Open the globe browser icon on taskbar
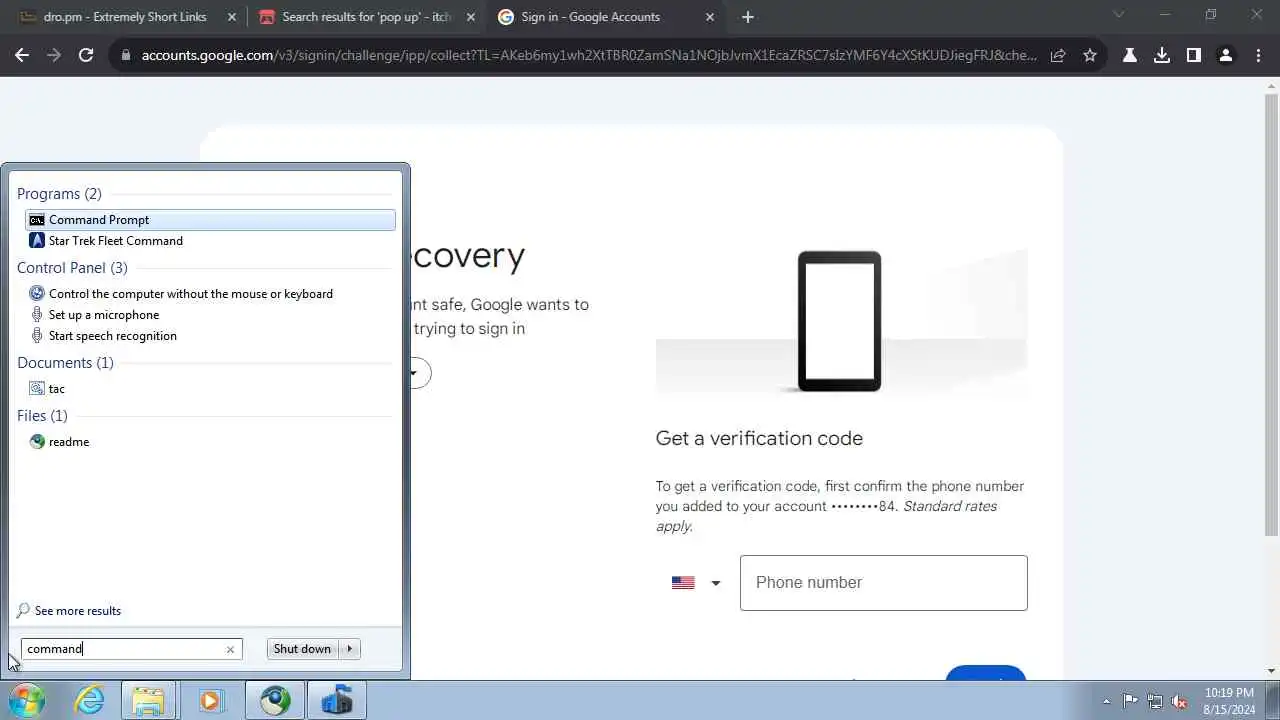 (275, 700)
